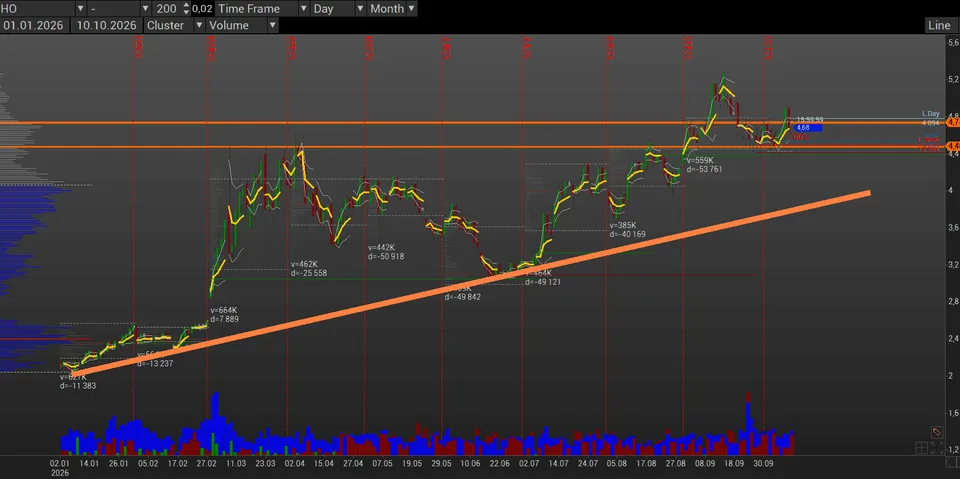Click the 05.08 date on time axis
The height and width of the screenshot is (479, 960).
click(617, 464)
